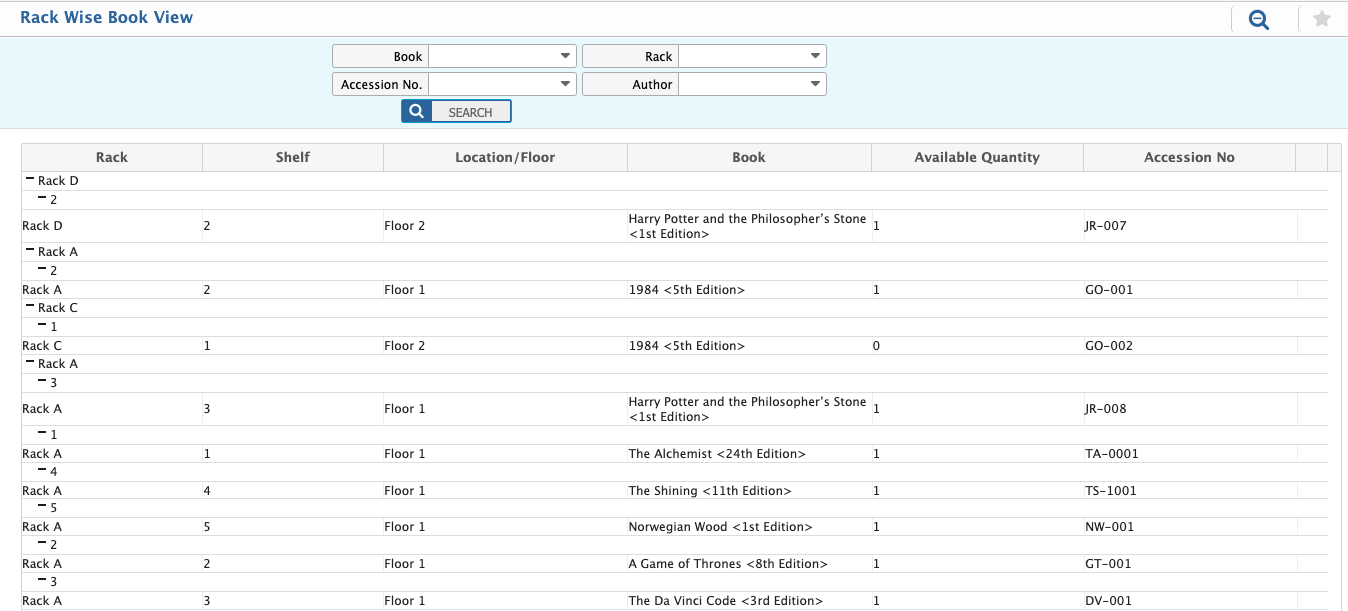1348x611 pixels.
Task: Collapse shelf 5 group under Rack A
Action: click(x=42, y=508)
